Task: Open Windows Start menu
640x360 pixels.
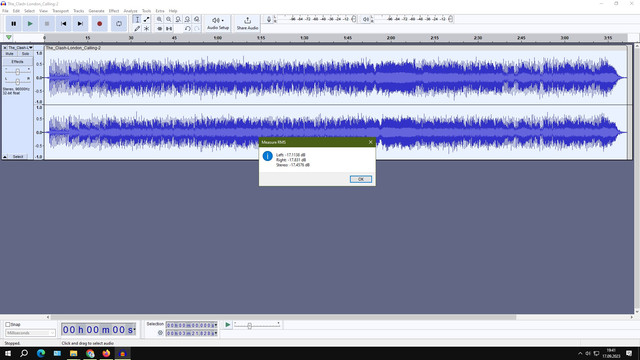Action: coord(8,353)
